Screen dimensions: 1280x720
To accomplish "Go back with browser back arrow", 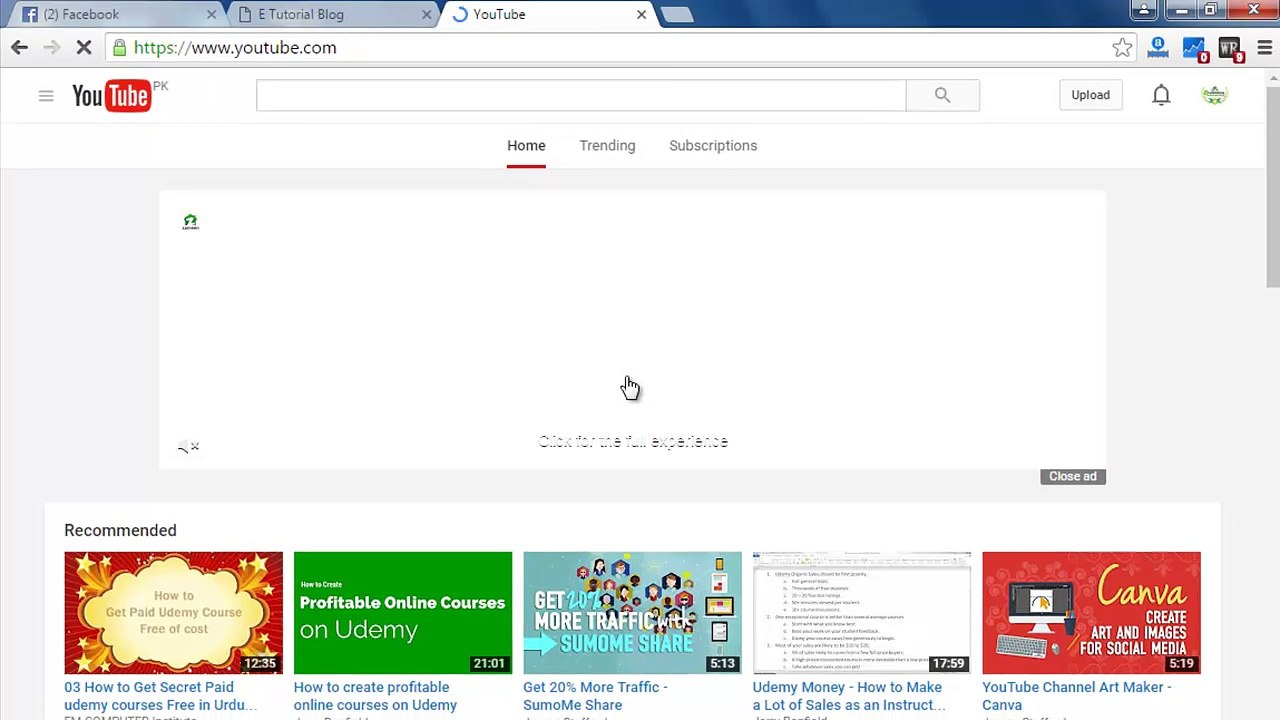I will click(19, 47).
